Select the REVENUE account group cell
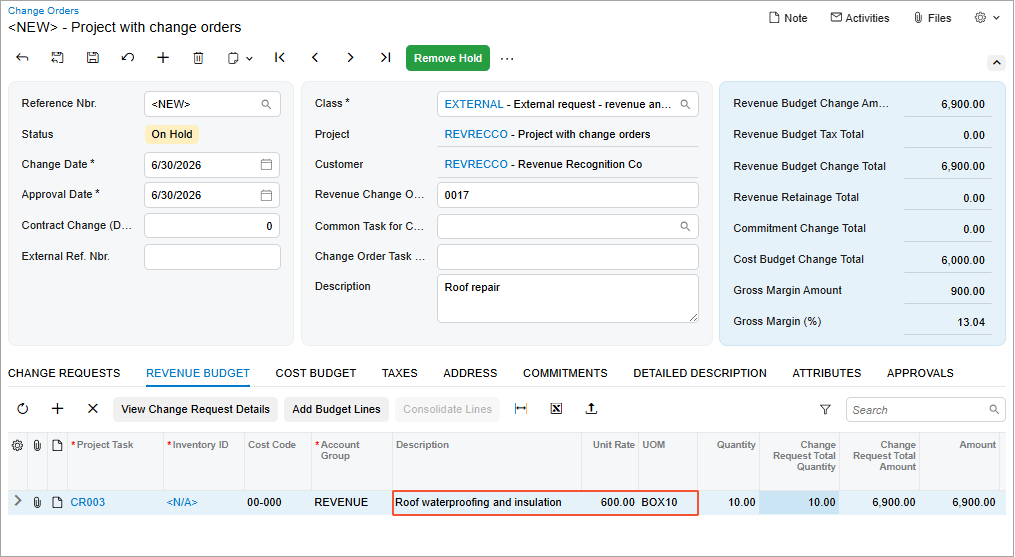 (351, 502)
